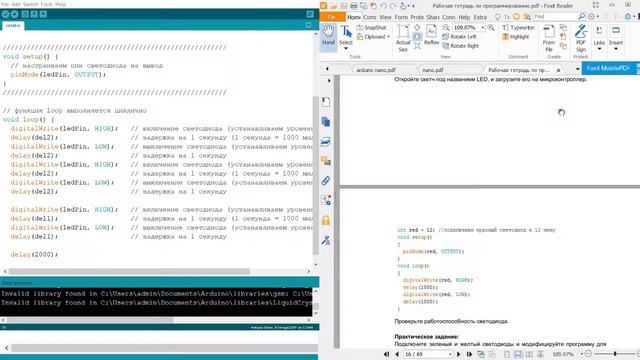
Task: Open the 109.07% zoom combo box dropdown
Action: (x=483, y=28)
